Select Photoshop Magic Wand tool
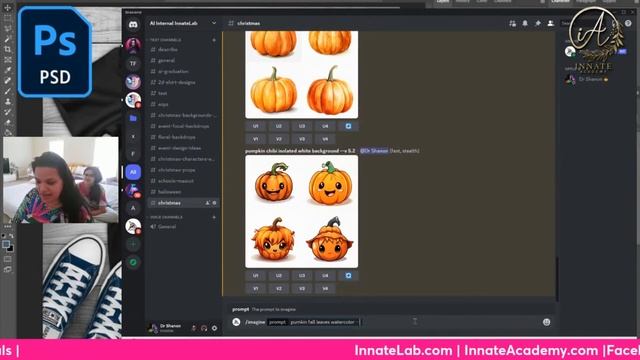The image size is (640, 360). pos(7,39)
